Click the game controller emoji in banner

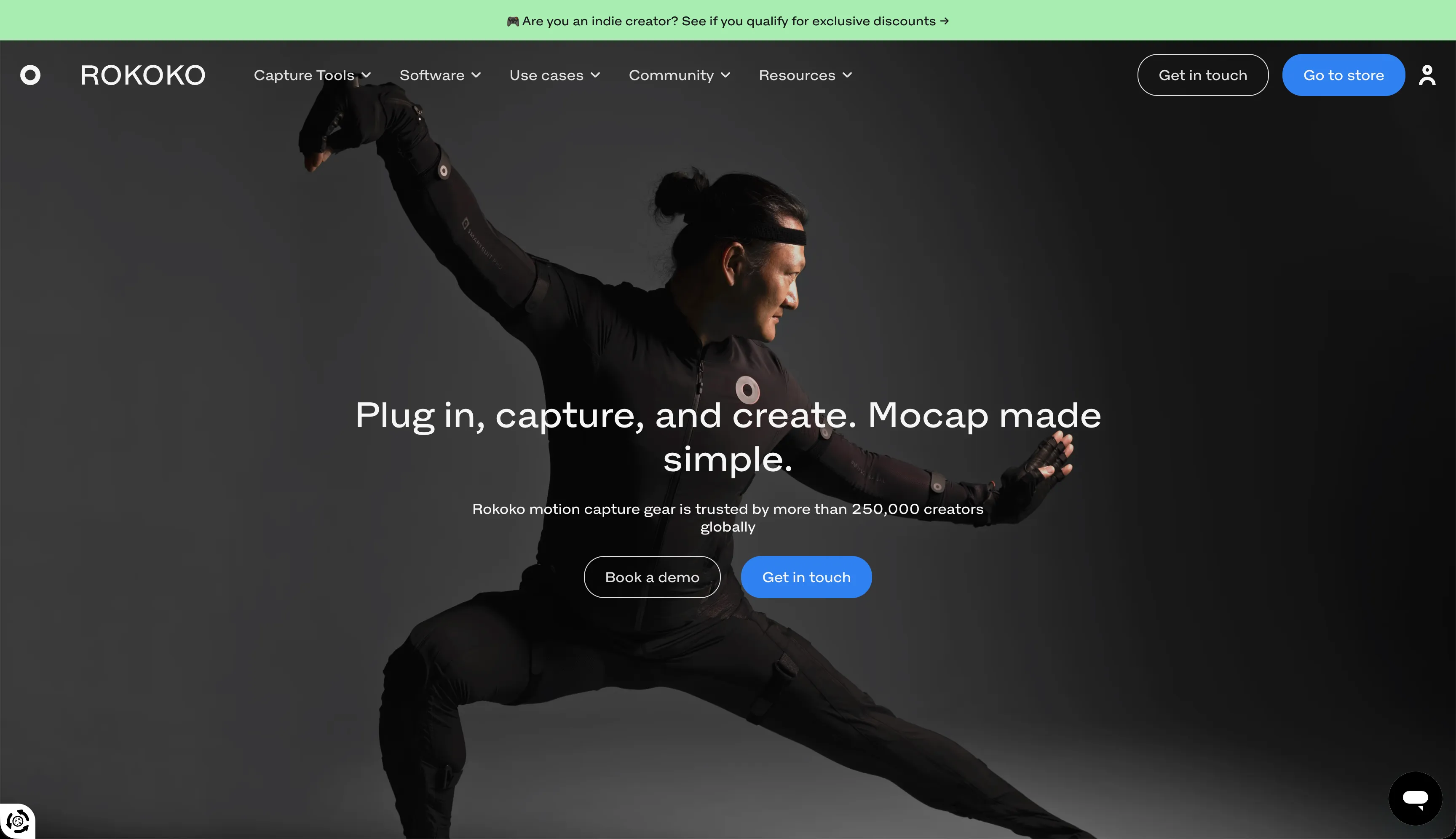tap(512, 21)
